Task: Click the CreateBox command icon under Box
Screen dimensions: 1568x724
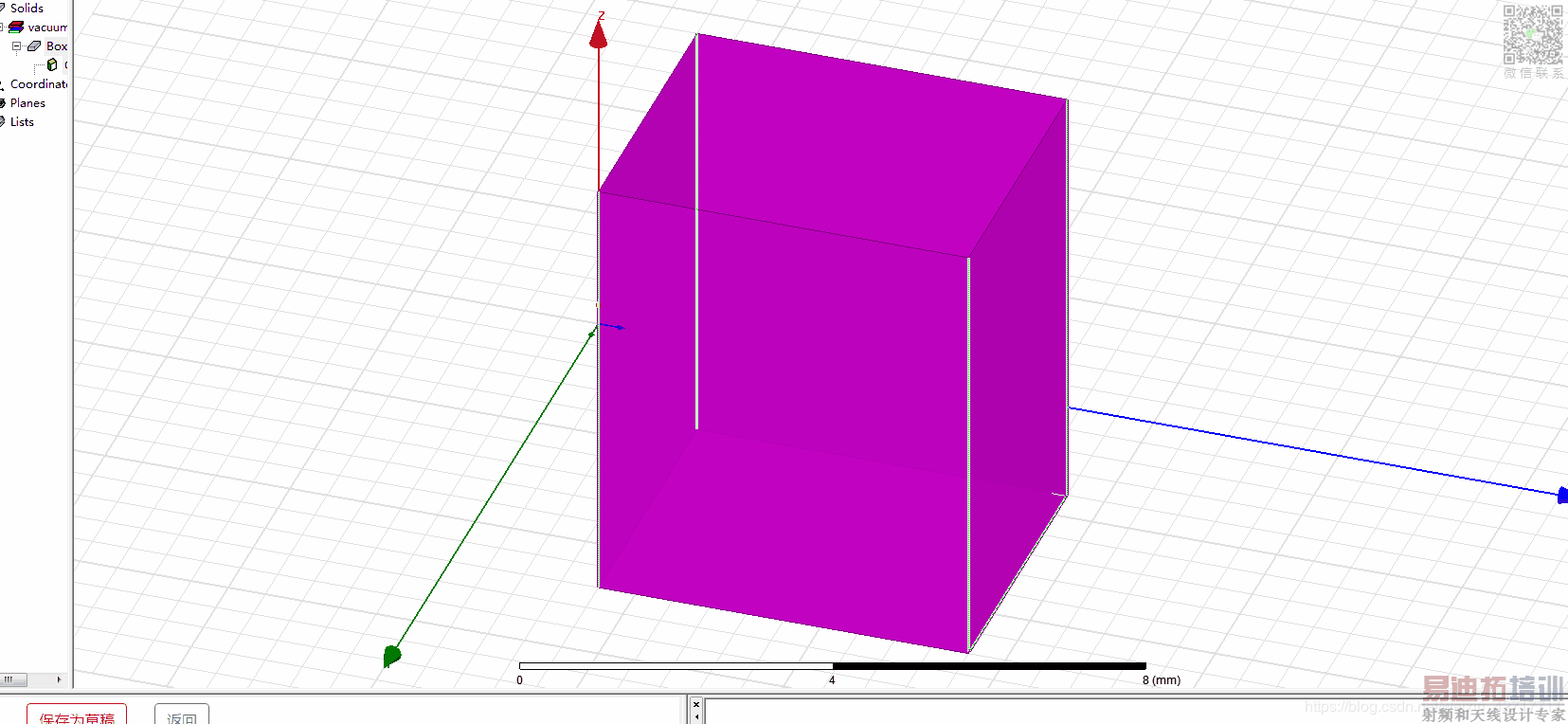Action: [x=52, y=64]
